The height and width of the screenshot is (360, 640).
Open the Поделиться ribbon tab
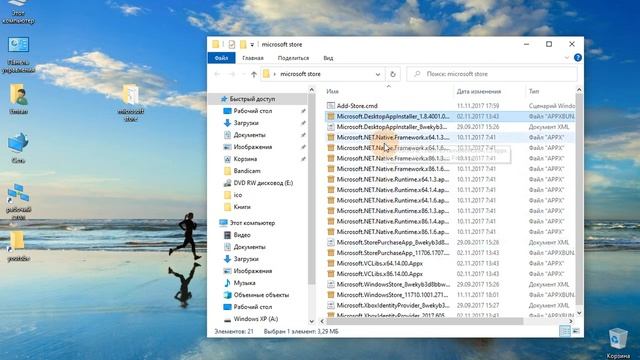pyautogui.click(x=293, y=58)
